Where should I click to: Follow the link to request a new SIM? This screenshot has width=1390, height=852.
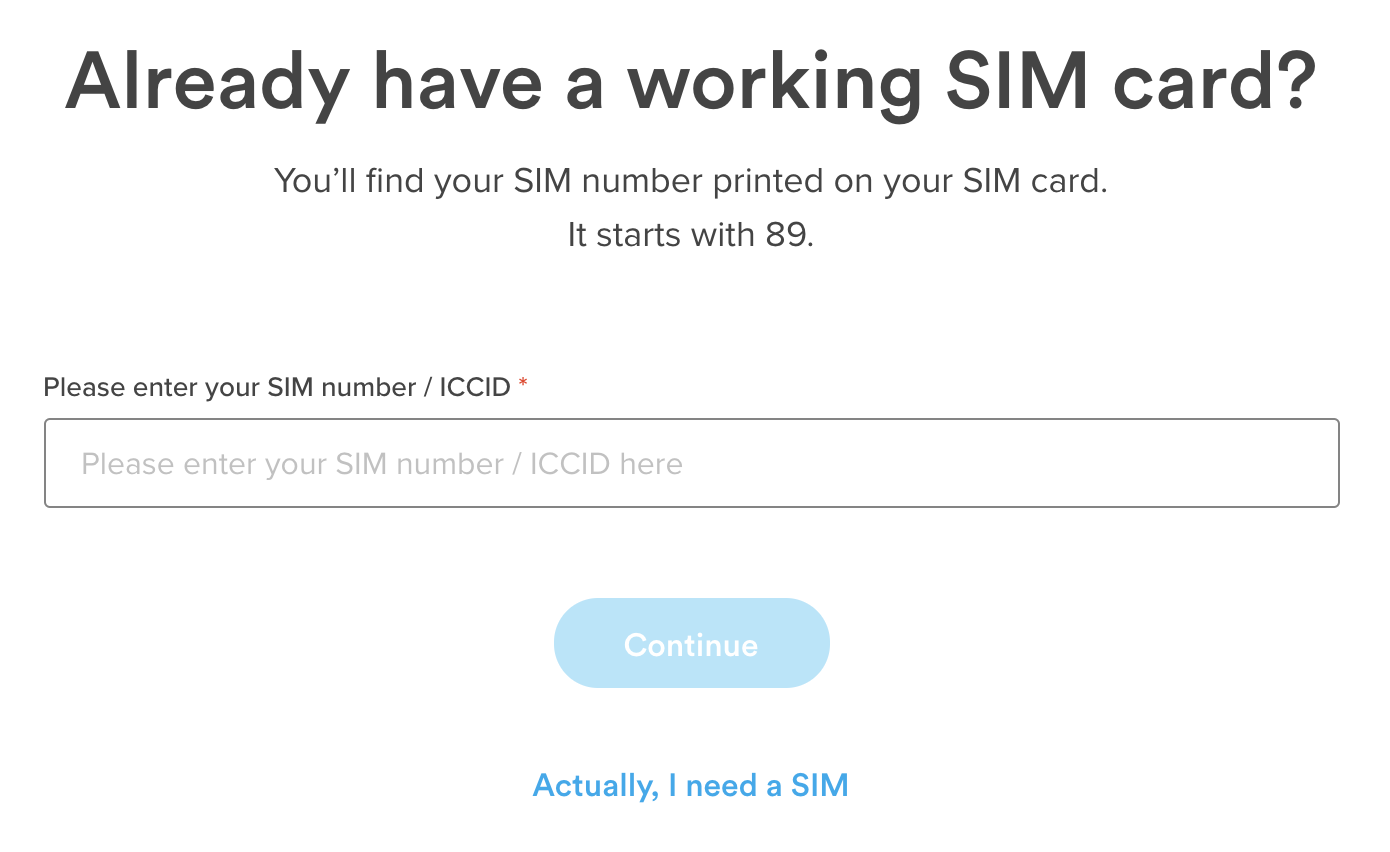[691, 785]
